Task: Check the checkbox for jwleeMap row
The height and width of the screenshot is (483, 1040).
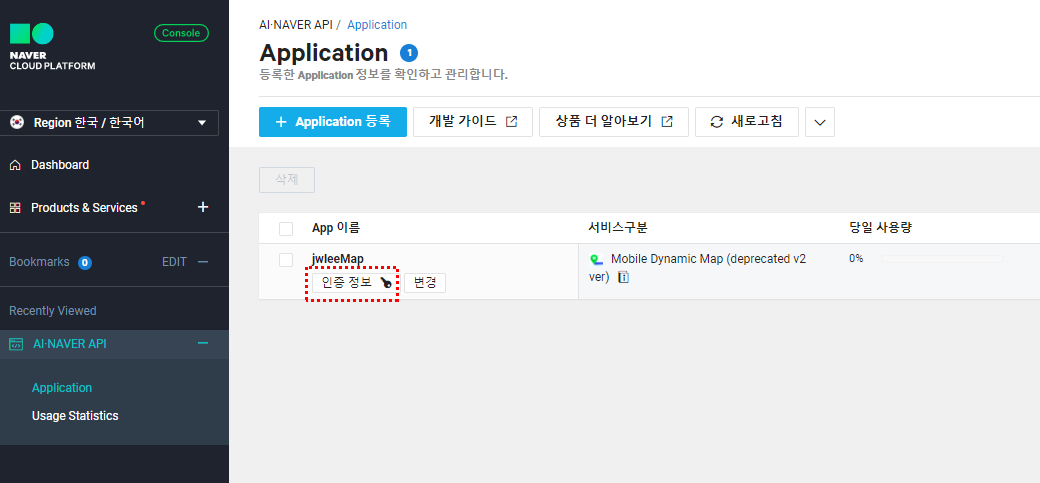Action: pyautogui.click(x=286, y=260)
